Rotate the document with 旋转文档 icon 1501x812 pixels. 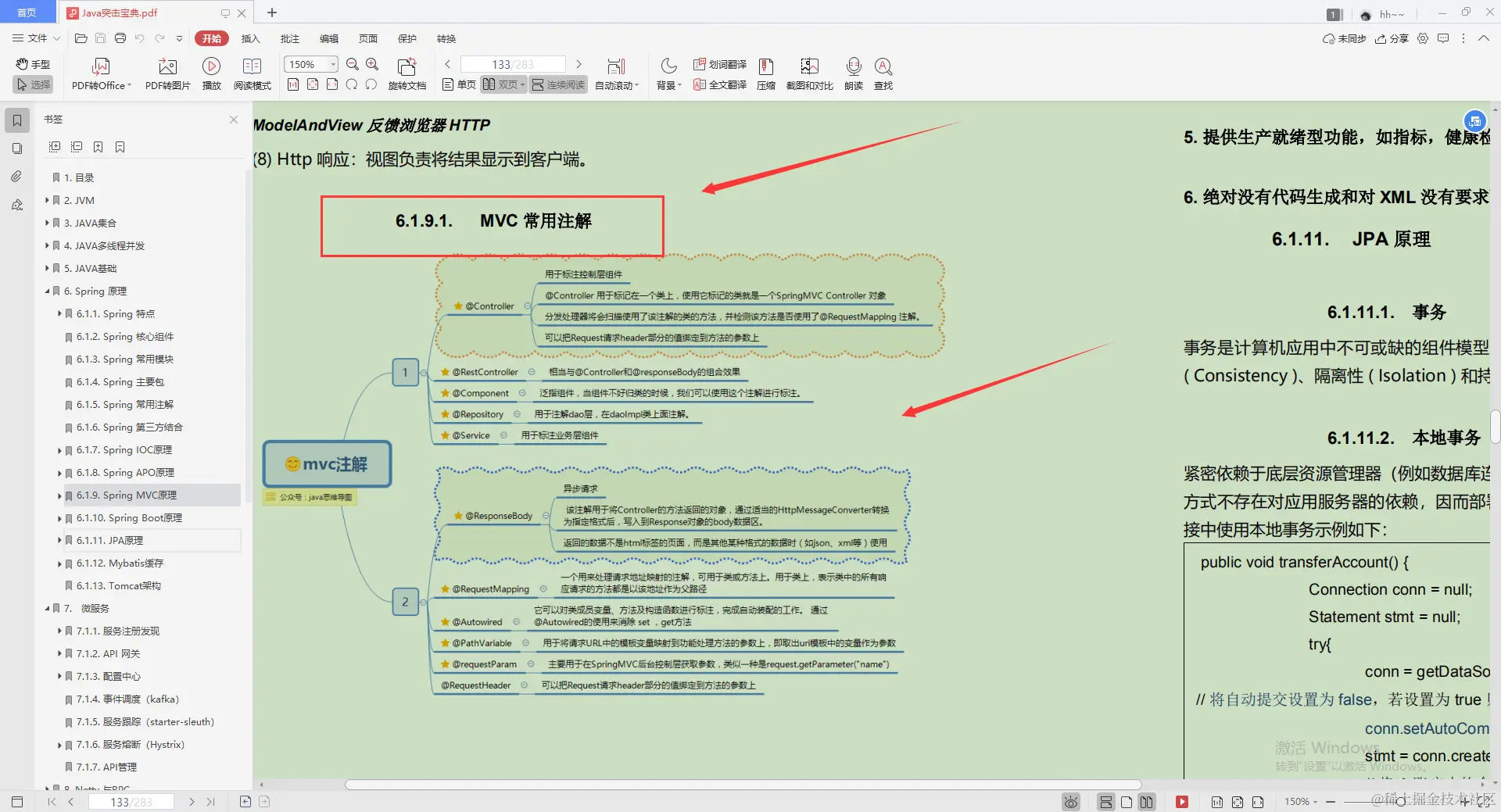click(406, 73)
